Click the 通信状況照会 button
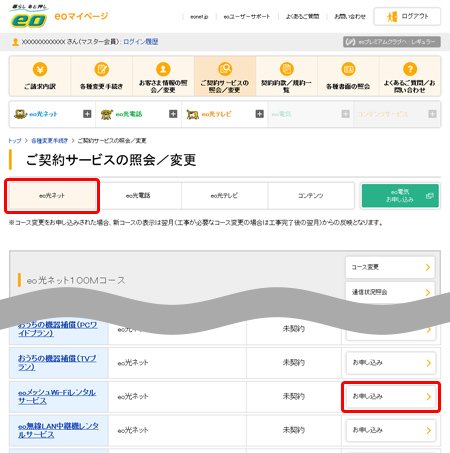The image size is (450, 453). coord(390,292)
